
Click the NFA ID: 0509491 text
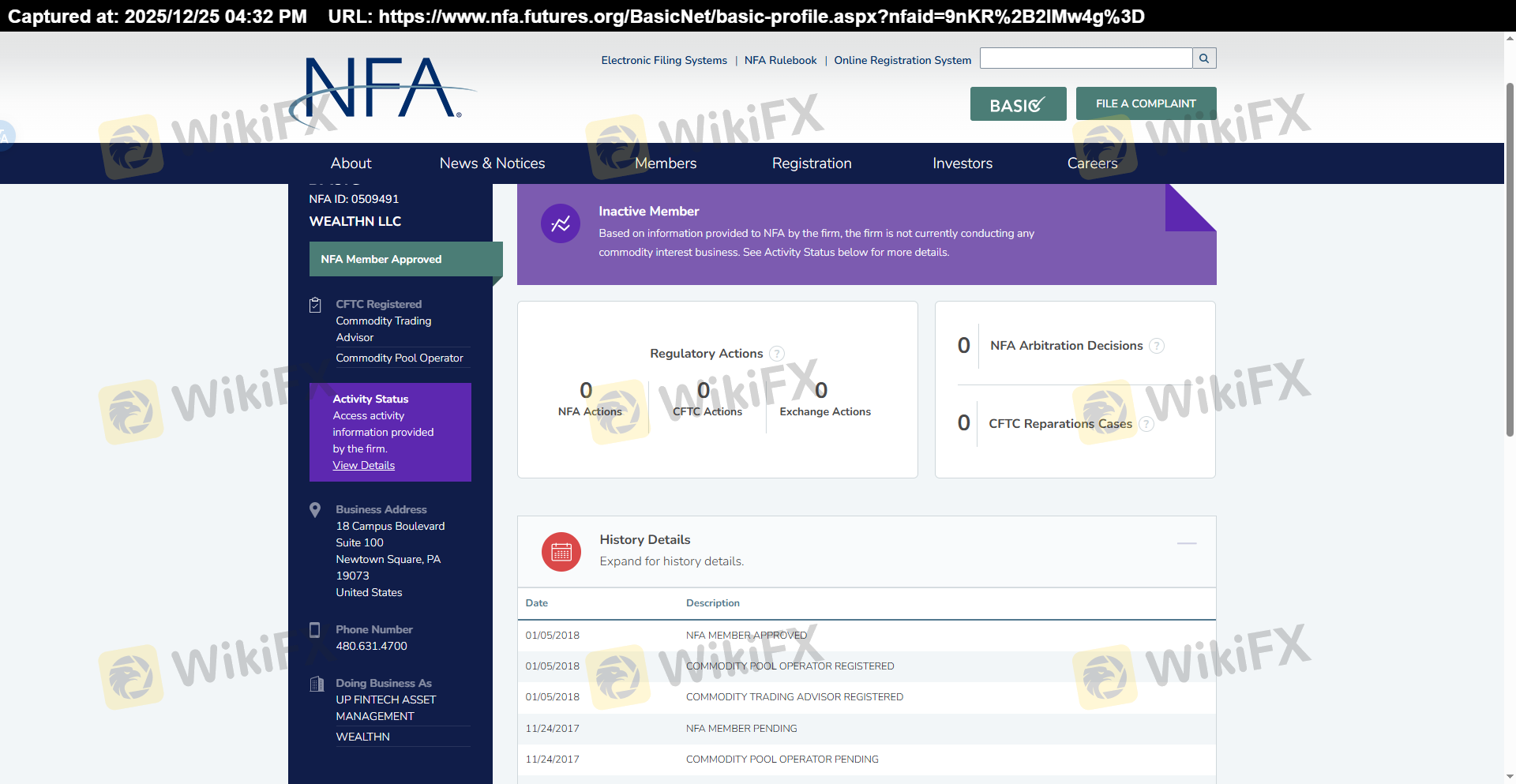pyautogui.click(x=354, y=199)
